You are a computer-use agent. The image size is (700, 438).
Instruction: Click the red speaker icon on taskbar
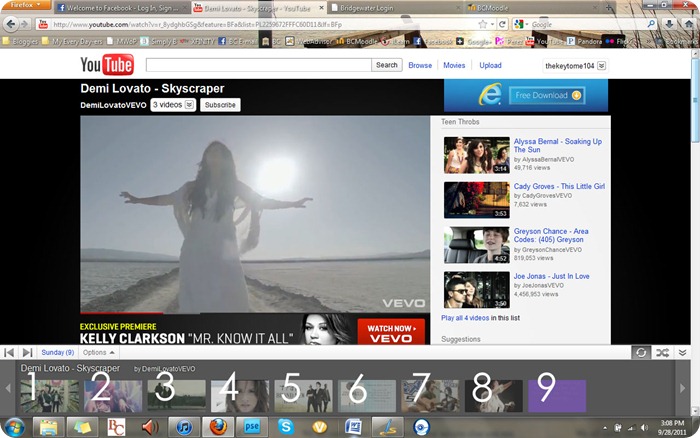[x=150, y=427]
